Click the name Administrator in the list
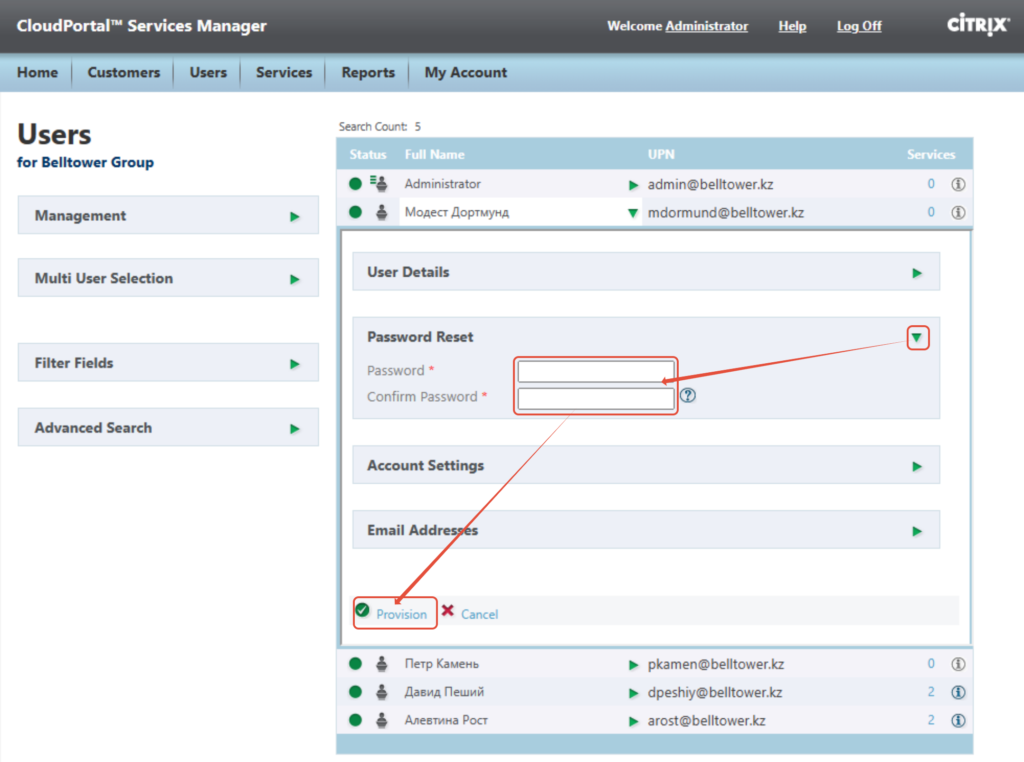Image resolution: width=1024 pixels, height=762 pixels. (x=442, y=184)
